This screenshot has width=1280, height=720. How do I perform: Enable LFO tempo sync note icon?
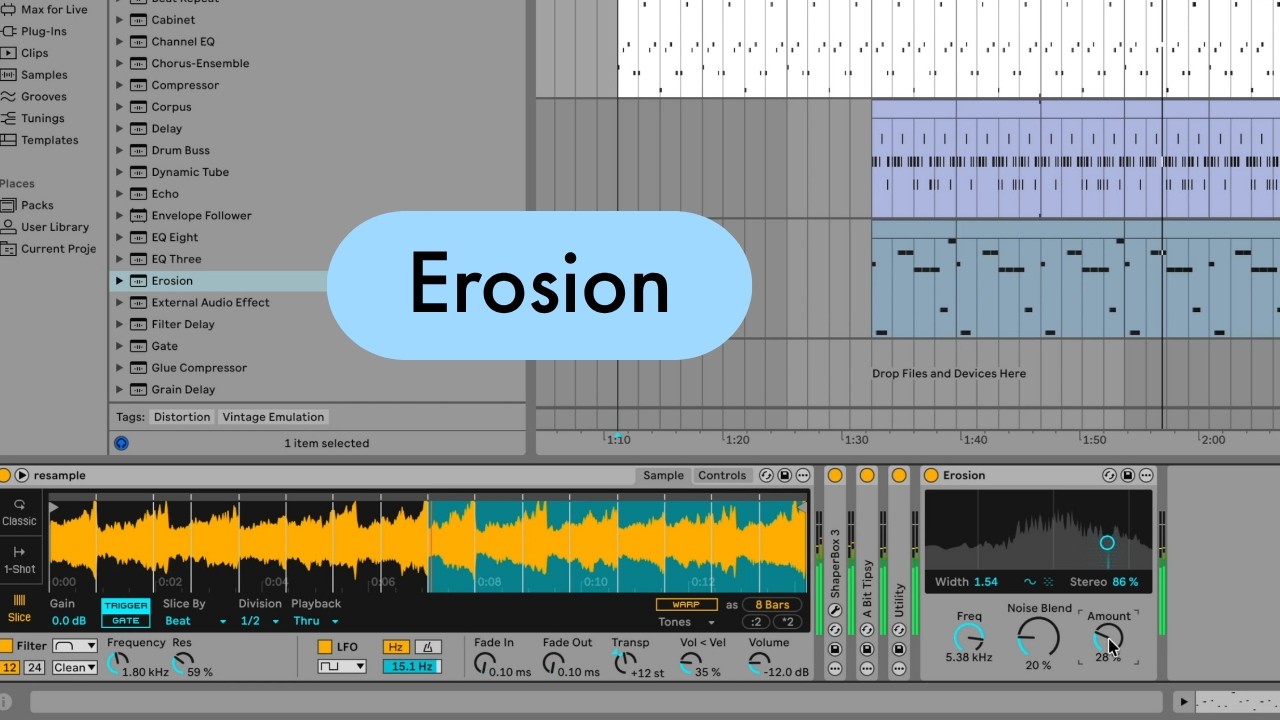point(427,647)
